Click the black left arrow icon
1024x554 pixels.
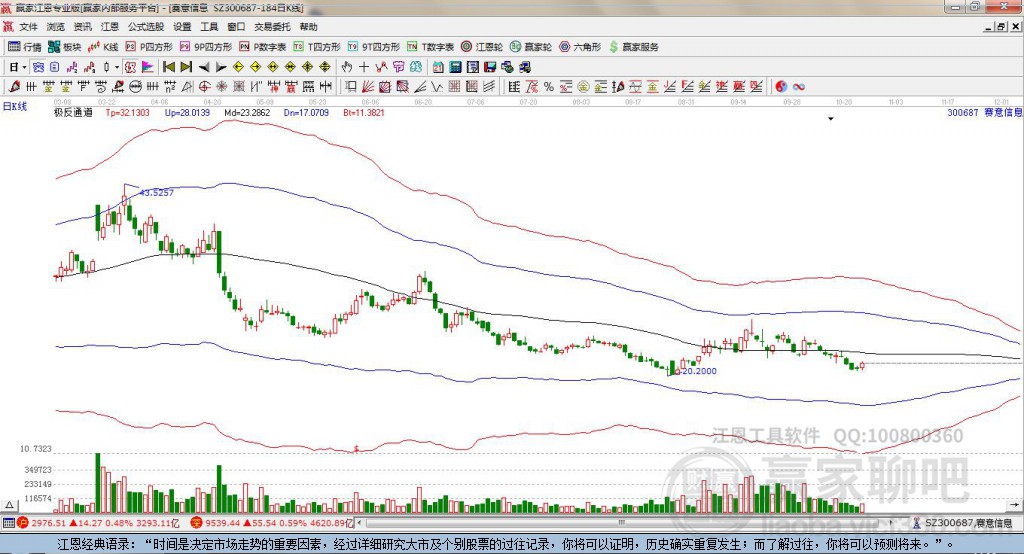pos(204,67)
